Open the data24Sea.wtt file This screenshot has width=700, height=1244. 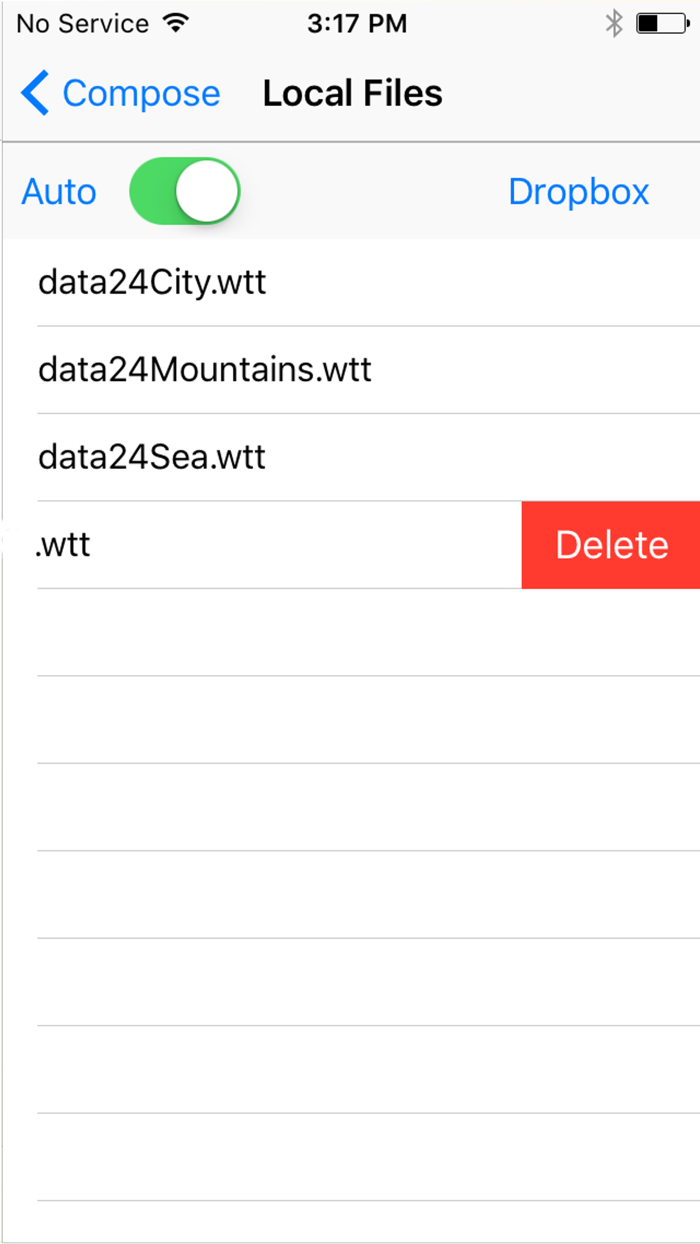pyautogui.click(x=151, y=457)
